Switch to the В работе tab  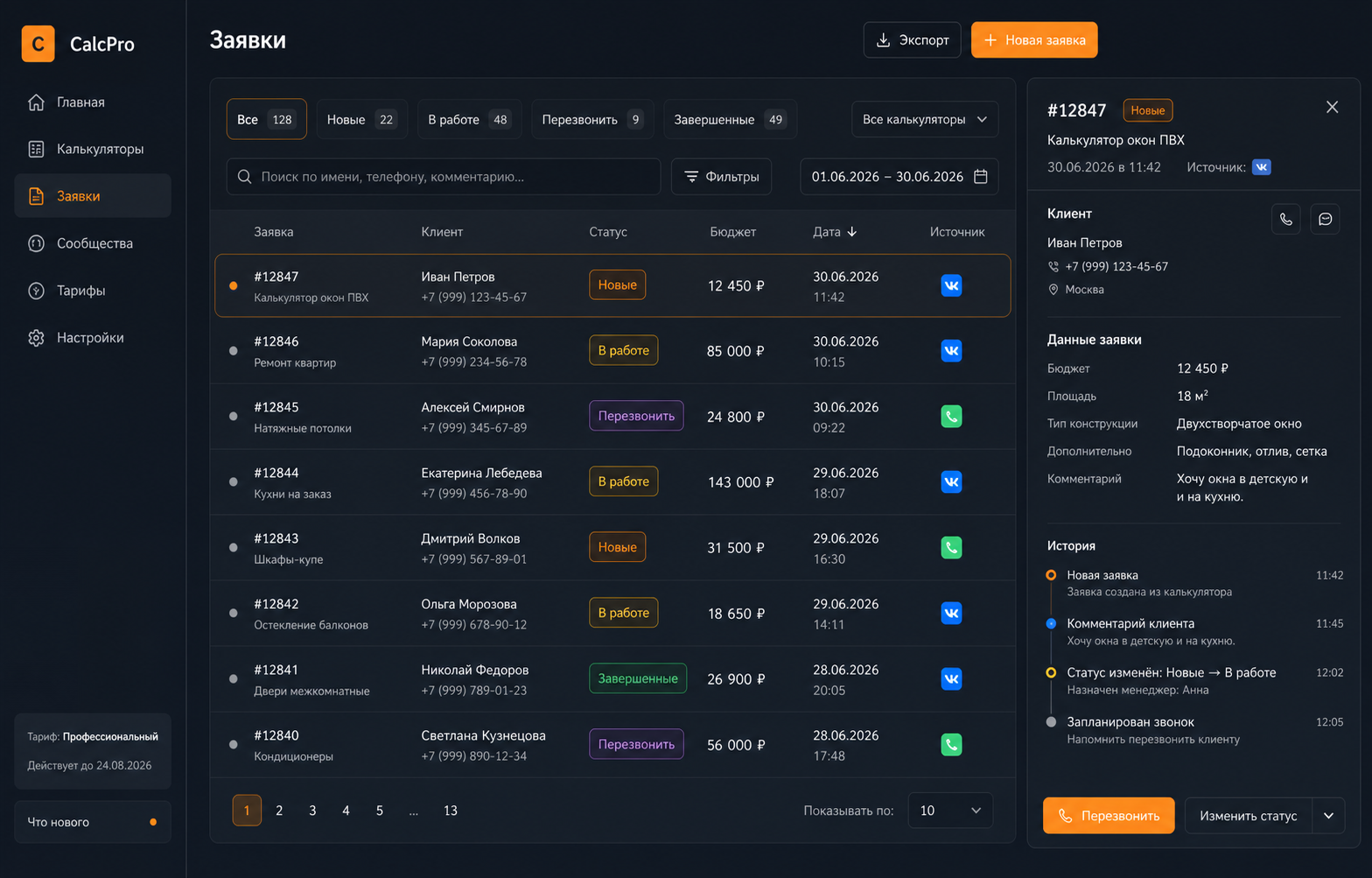pos(469,120)
